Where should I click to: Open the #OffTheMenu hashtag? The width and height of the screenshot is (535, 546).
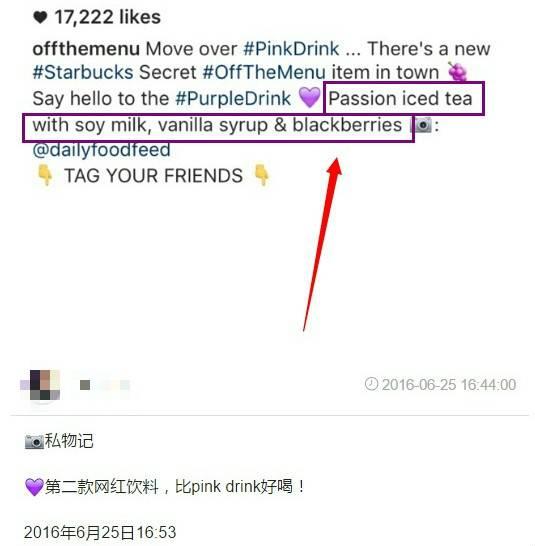pyautogui.click(x=264, y=72)
